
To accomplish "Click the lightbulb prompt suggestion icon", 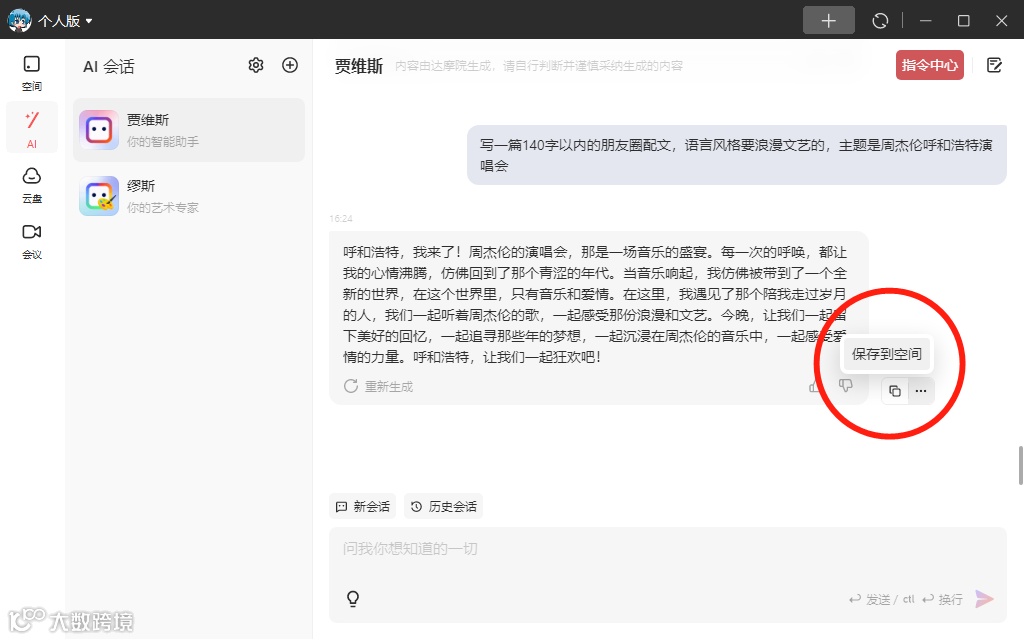I will 353,598.
